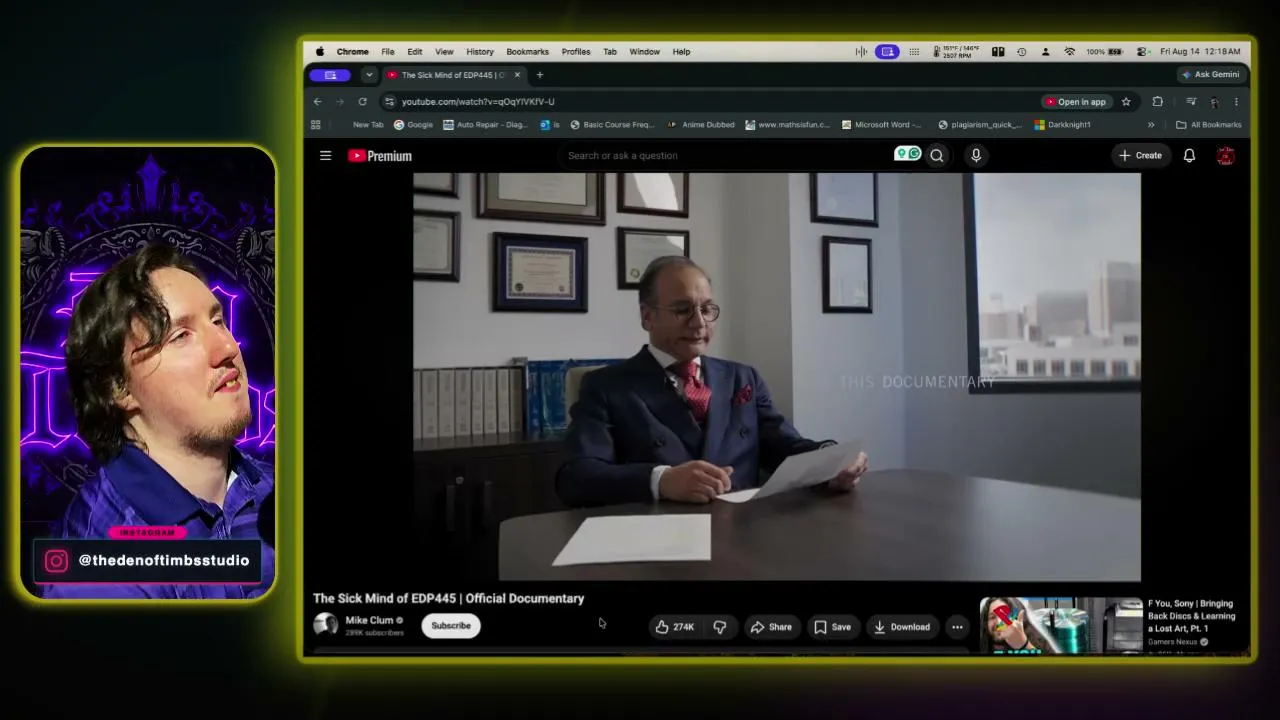Screen dimensions: 1280x720
Task: Open the History menu
Action: [x=480, y=51]
